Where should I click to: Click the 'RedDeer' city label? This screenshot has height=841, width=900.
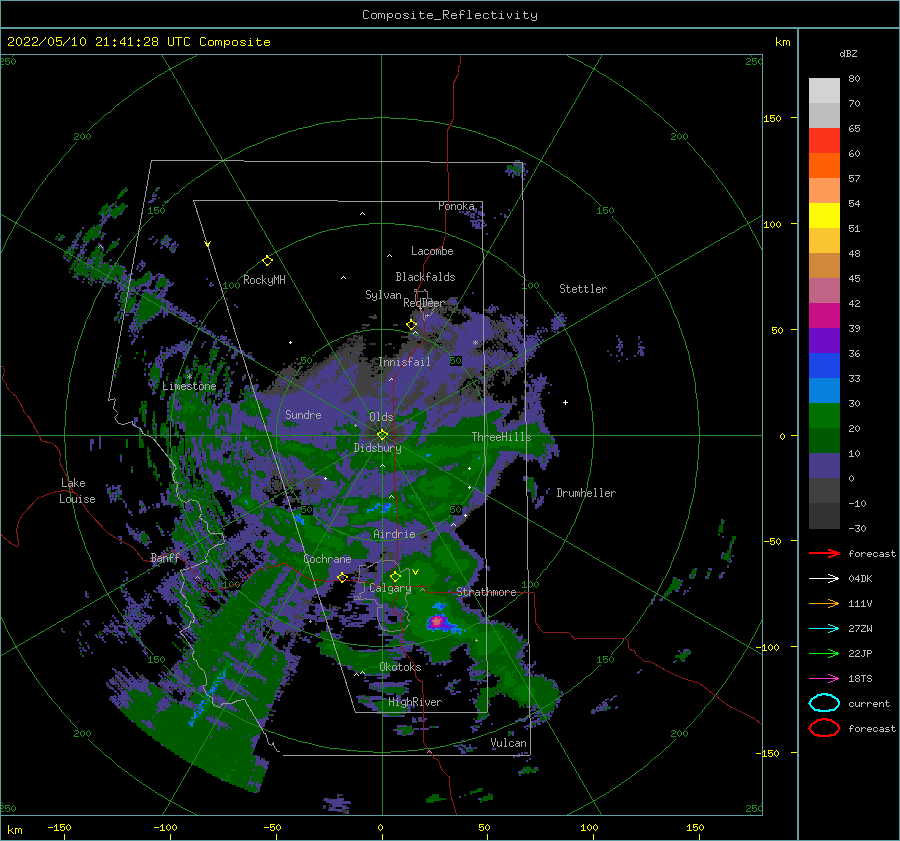pyautogui.click(x=424, y=303)
